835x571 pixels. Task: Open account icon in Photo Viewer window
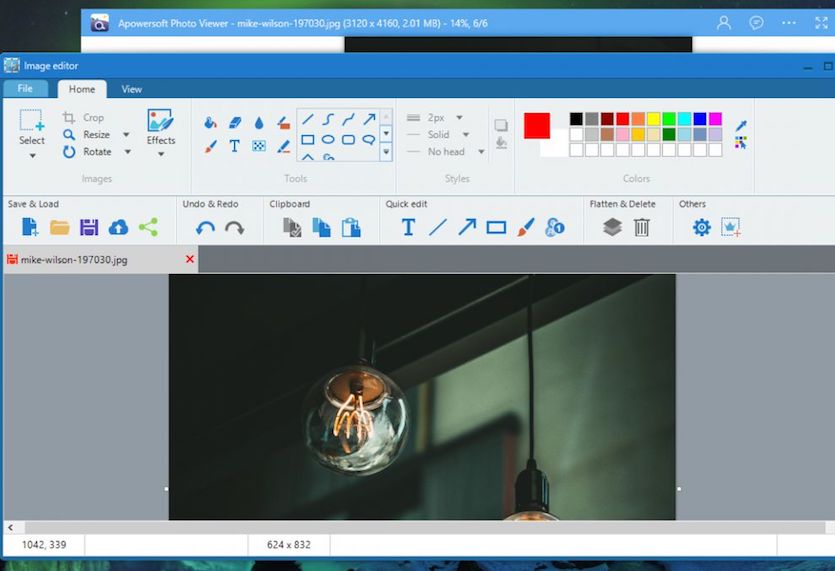click(x=723, y=23)
